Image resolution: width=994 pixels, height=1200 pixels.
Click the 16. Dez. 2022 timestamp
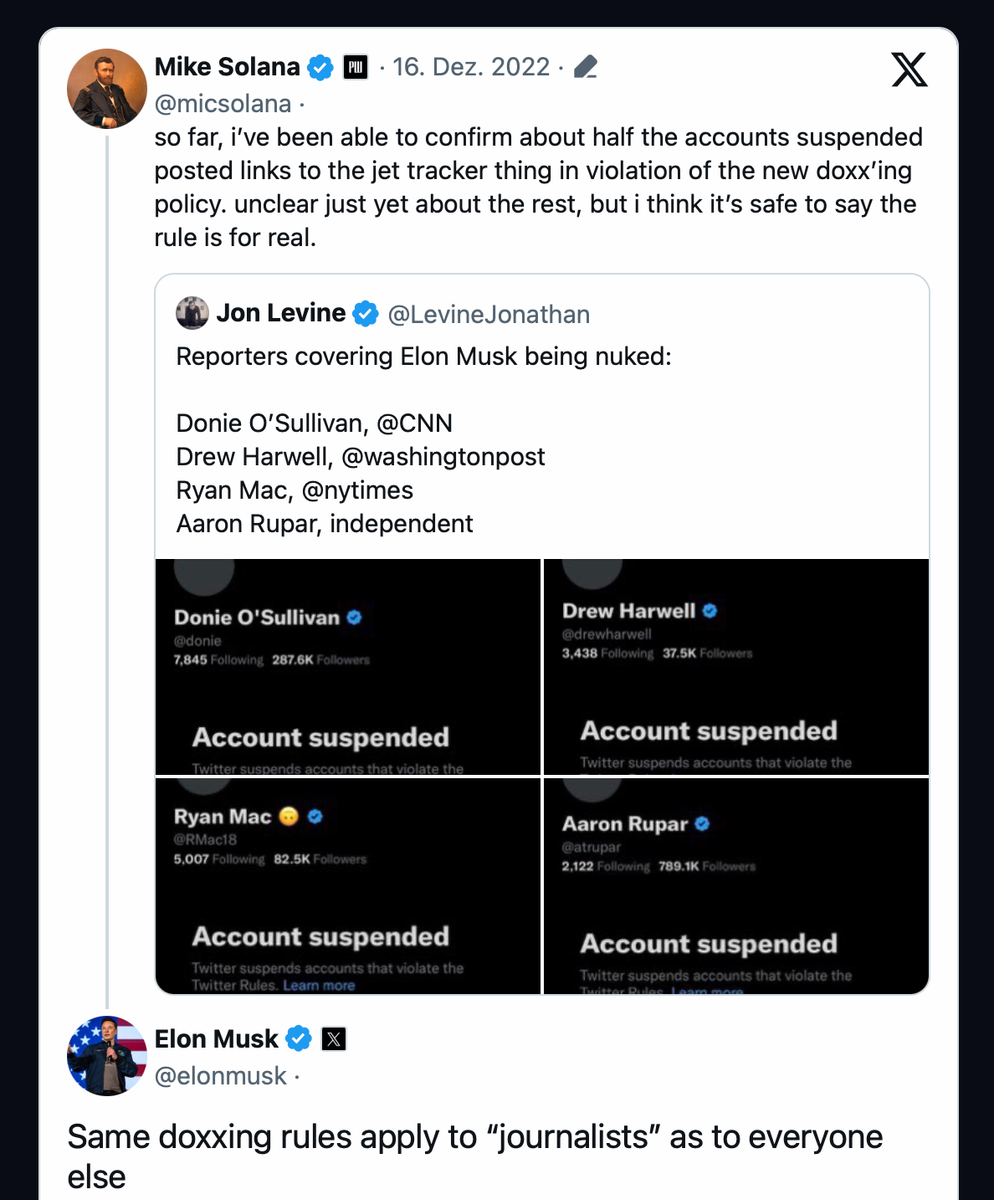coord(471,67)
